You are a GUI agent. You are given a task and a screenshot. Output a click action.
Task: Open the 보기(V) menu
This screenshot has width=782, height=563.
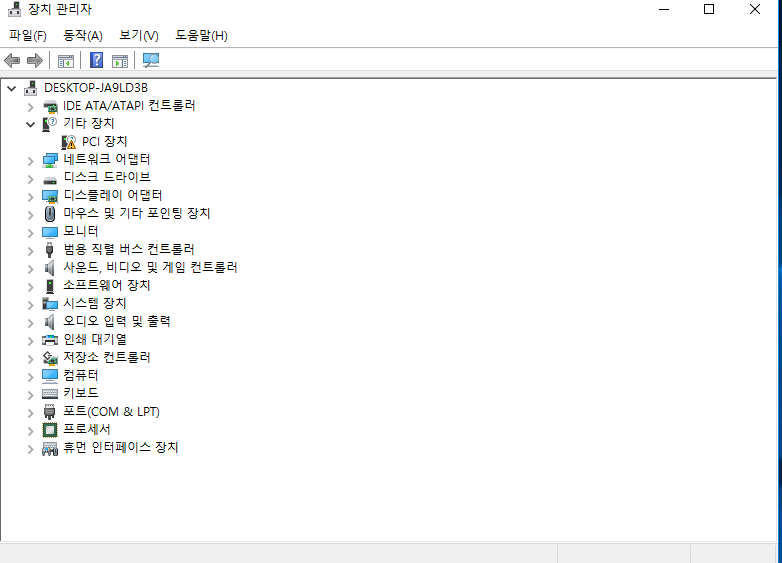[x=139, y=35]
